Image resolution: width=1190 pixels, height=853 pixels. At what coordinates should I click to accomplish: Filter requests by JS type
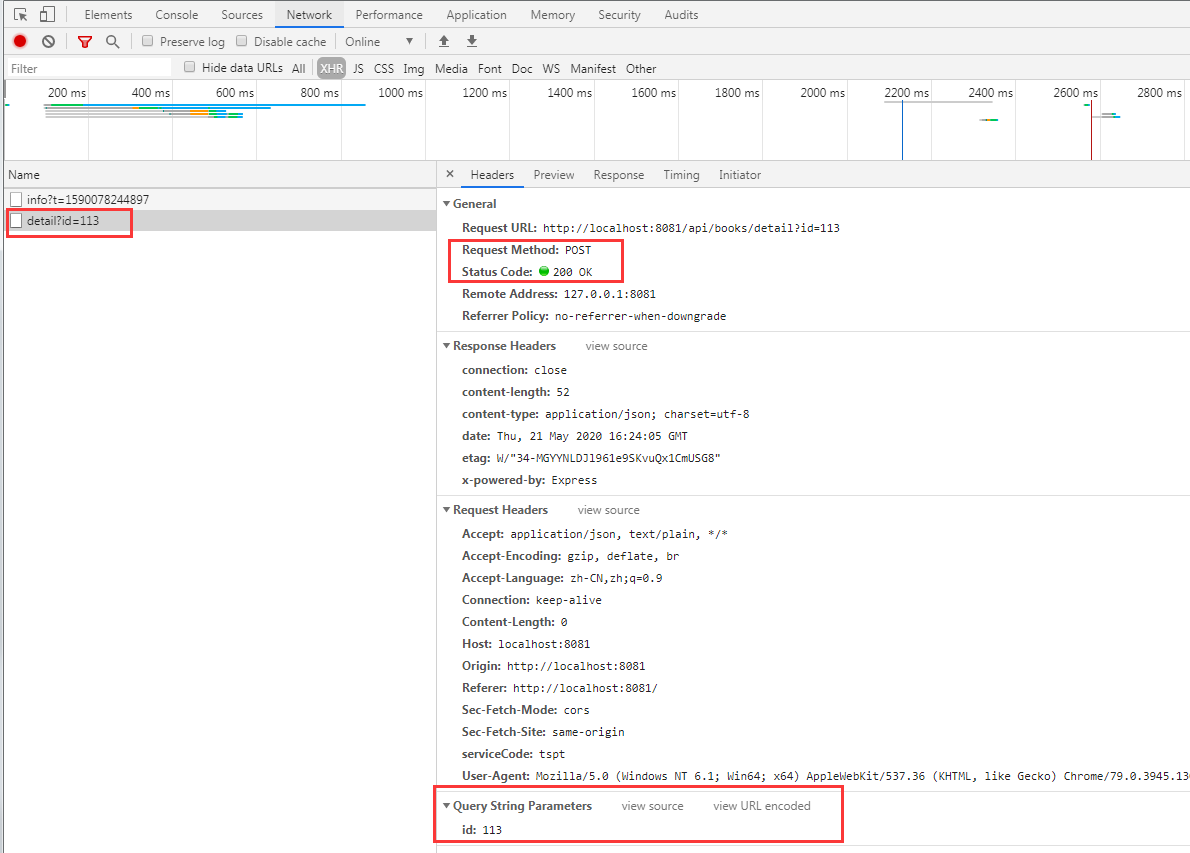tap(358, 68)
